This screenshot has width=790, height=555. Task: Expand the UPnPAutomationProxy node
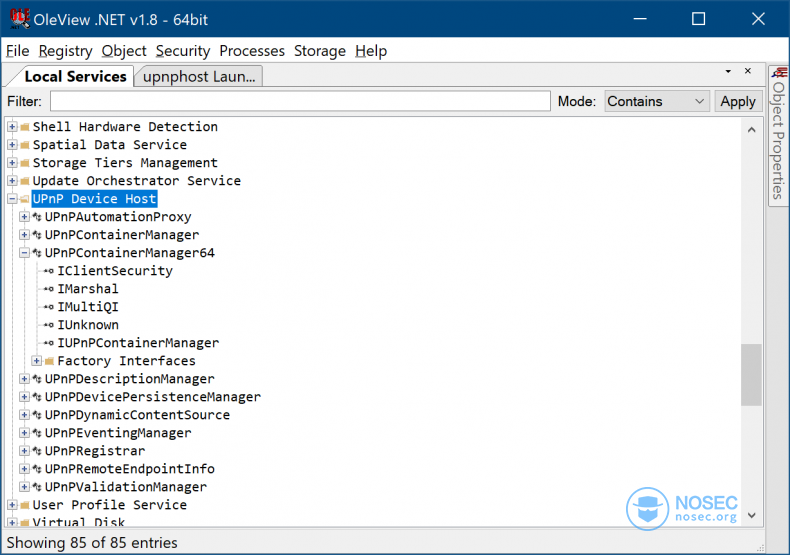pos(24,217)
